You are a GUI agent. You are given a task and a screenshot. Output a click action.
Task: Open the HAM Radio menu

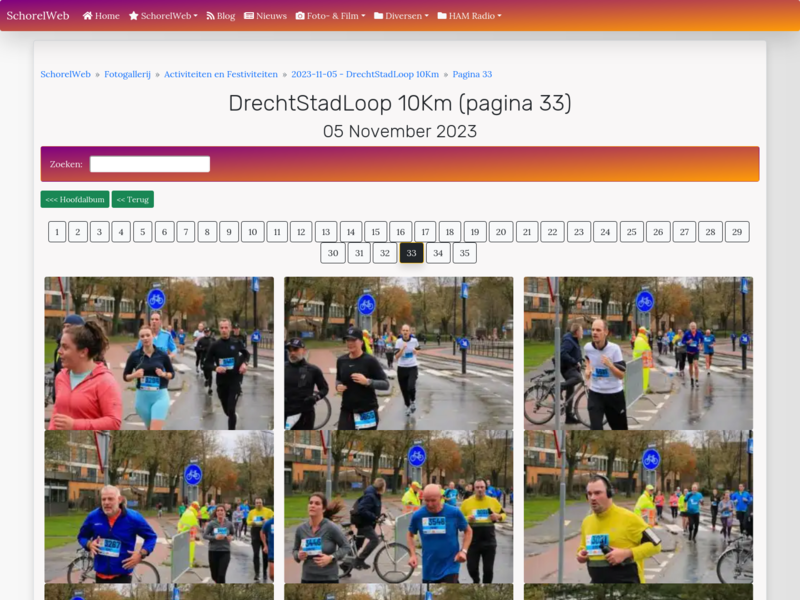[469, 16]
